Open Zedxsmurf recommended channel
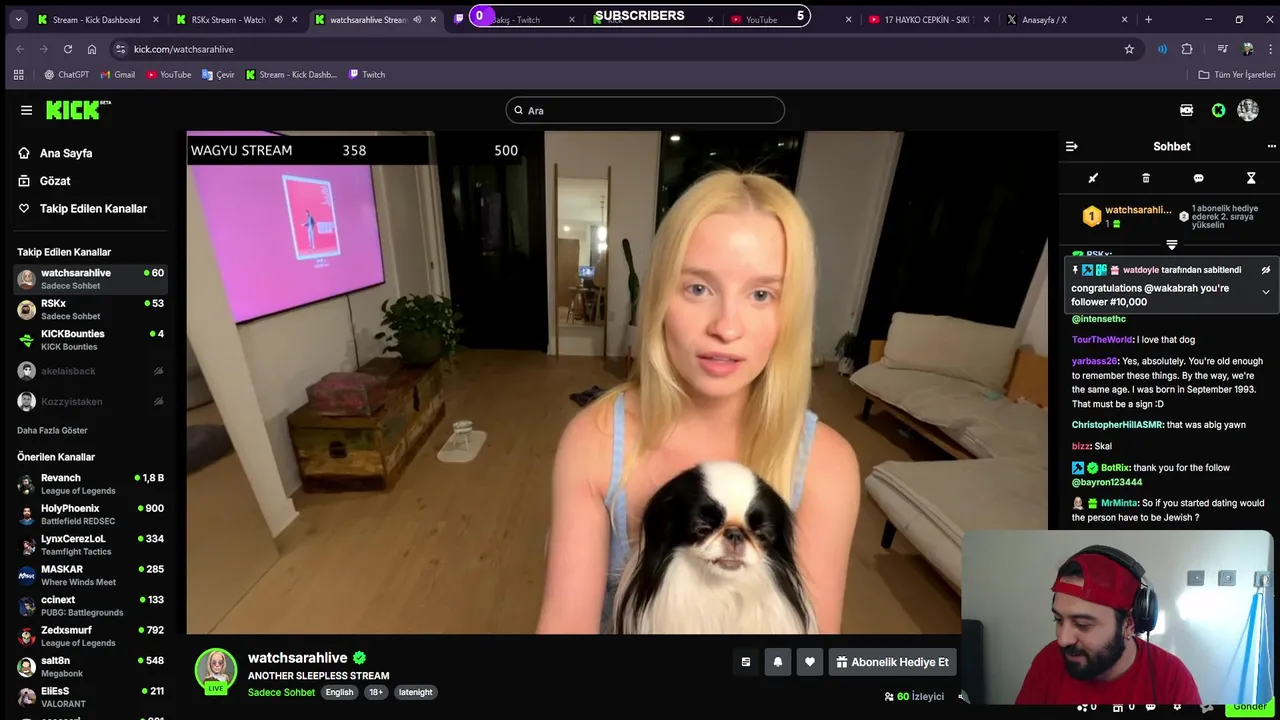Viewport: 1280px width, 720px height. pyautogui.click(x=91, y=636)
